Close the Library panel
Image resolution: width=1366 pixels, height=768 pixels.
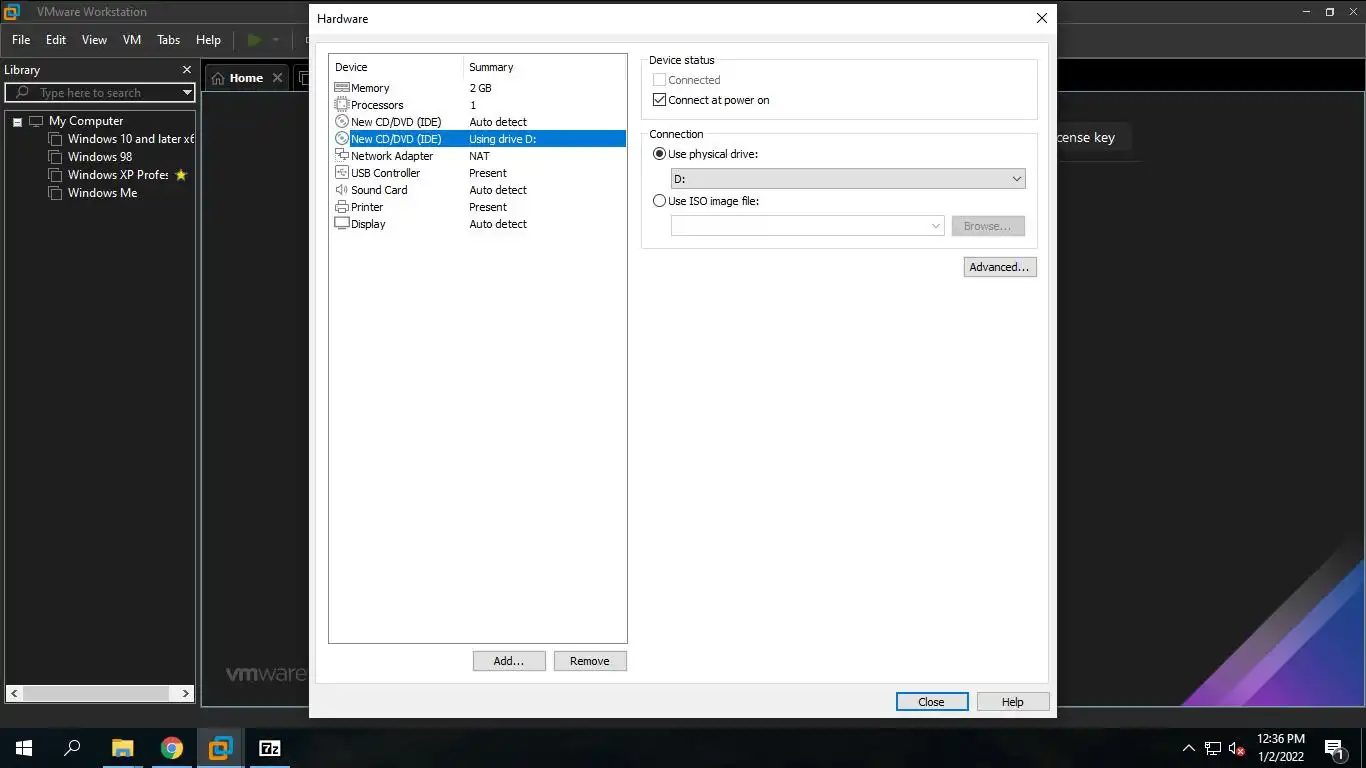pos(186,70)
